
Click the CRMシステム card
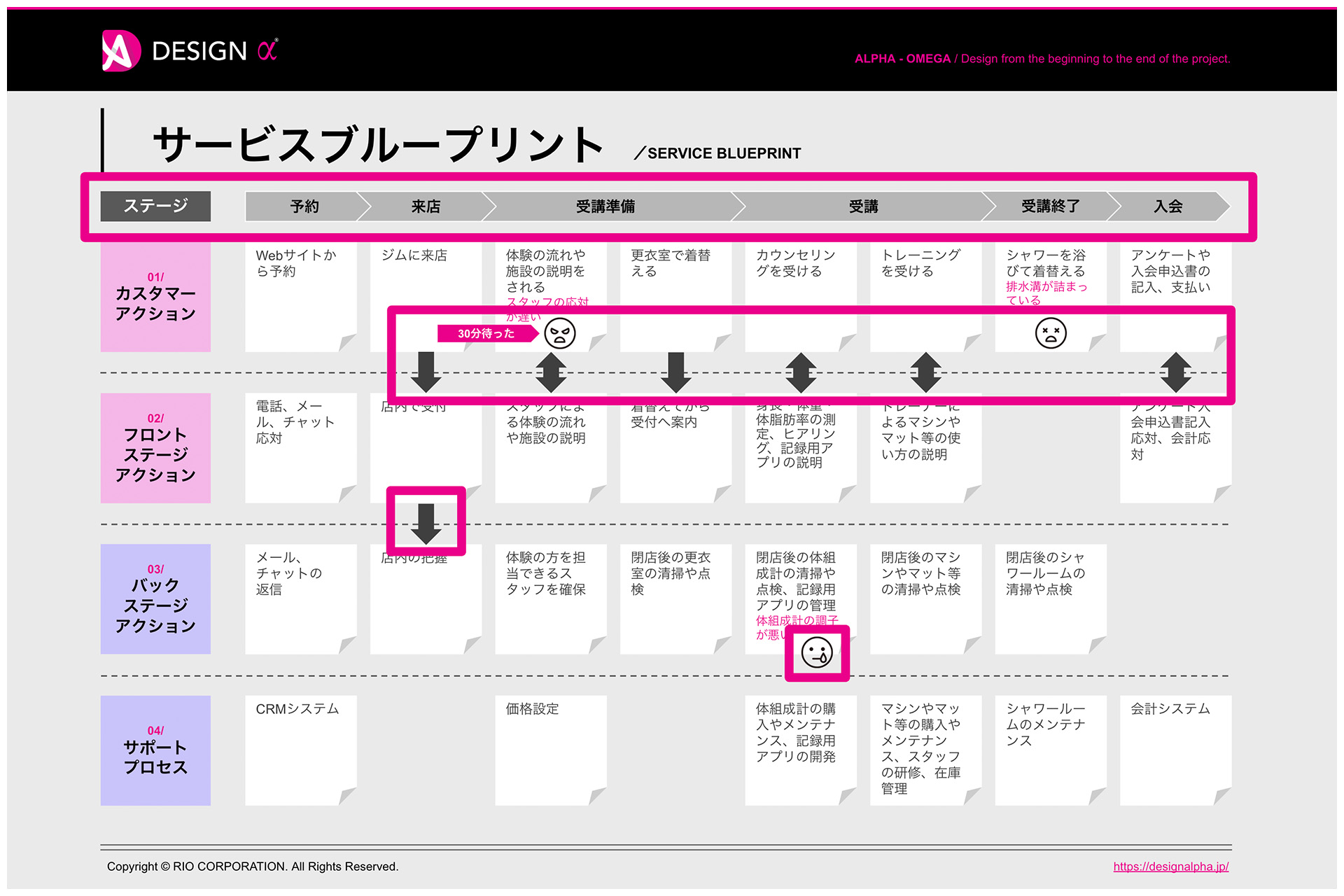(x=301, y=750)
